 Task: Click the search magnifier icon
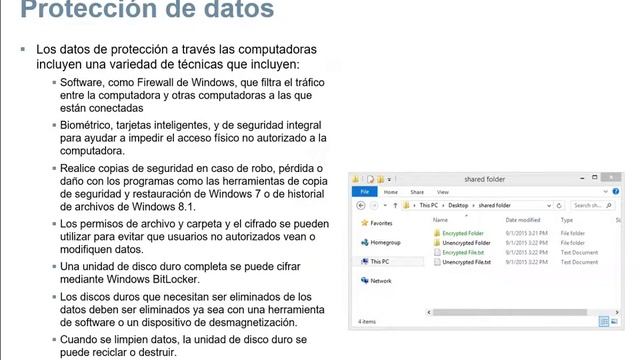click(x=609, y=205)
